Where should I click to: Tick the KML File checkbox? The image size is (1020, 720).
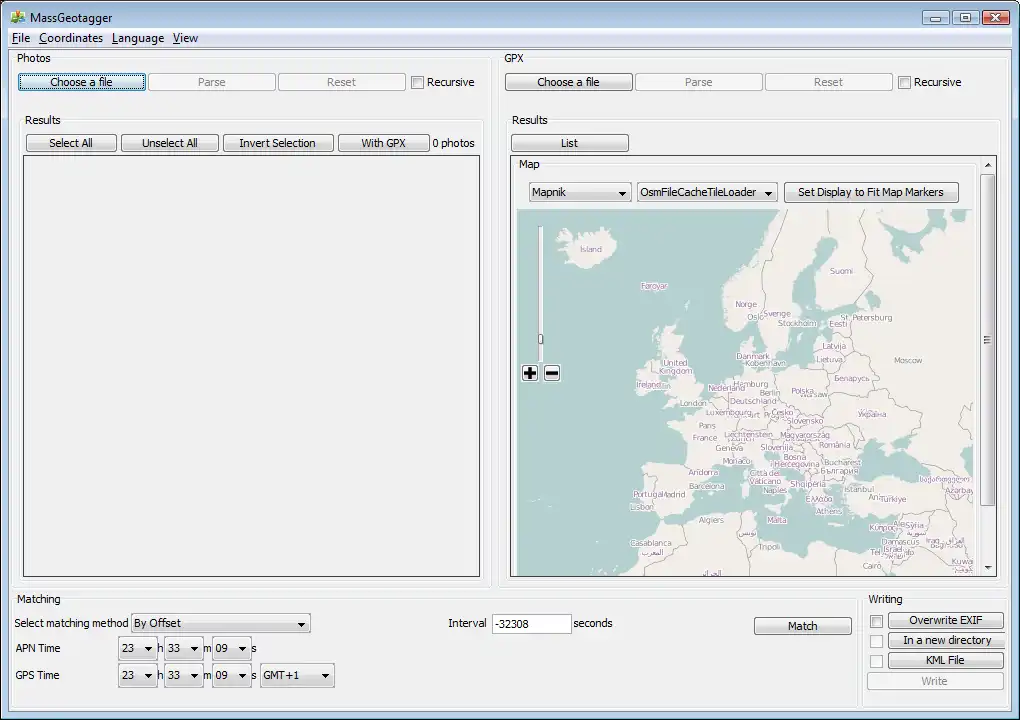point(876,661)
